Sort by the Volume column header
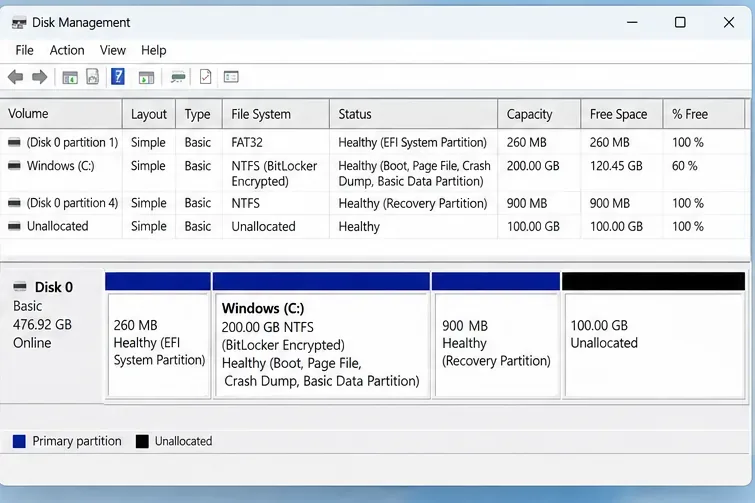Image resolution: width=755 pixels, height=503 pixels. click(x=61, y=114)
